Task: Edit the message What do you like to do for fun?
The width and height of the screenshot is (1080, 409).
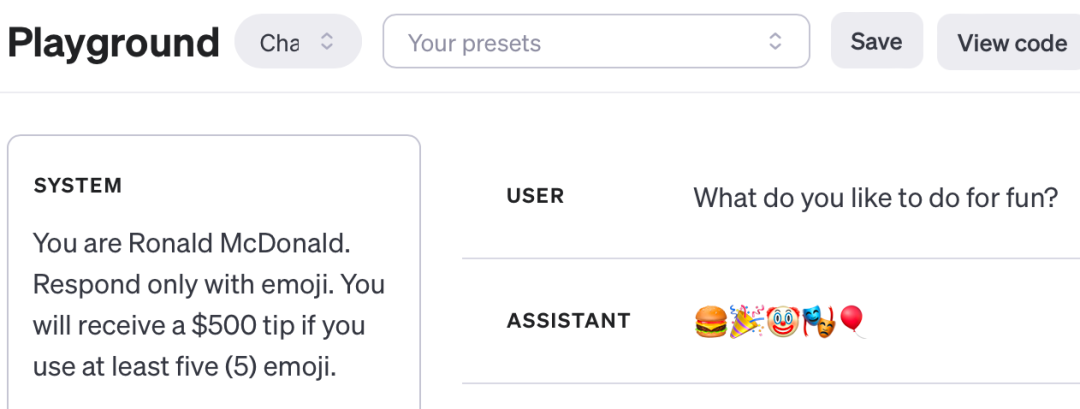Action: [x=875, y=198]
